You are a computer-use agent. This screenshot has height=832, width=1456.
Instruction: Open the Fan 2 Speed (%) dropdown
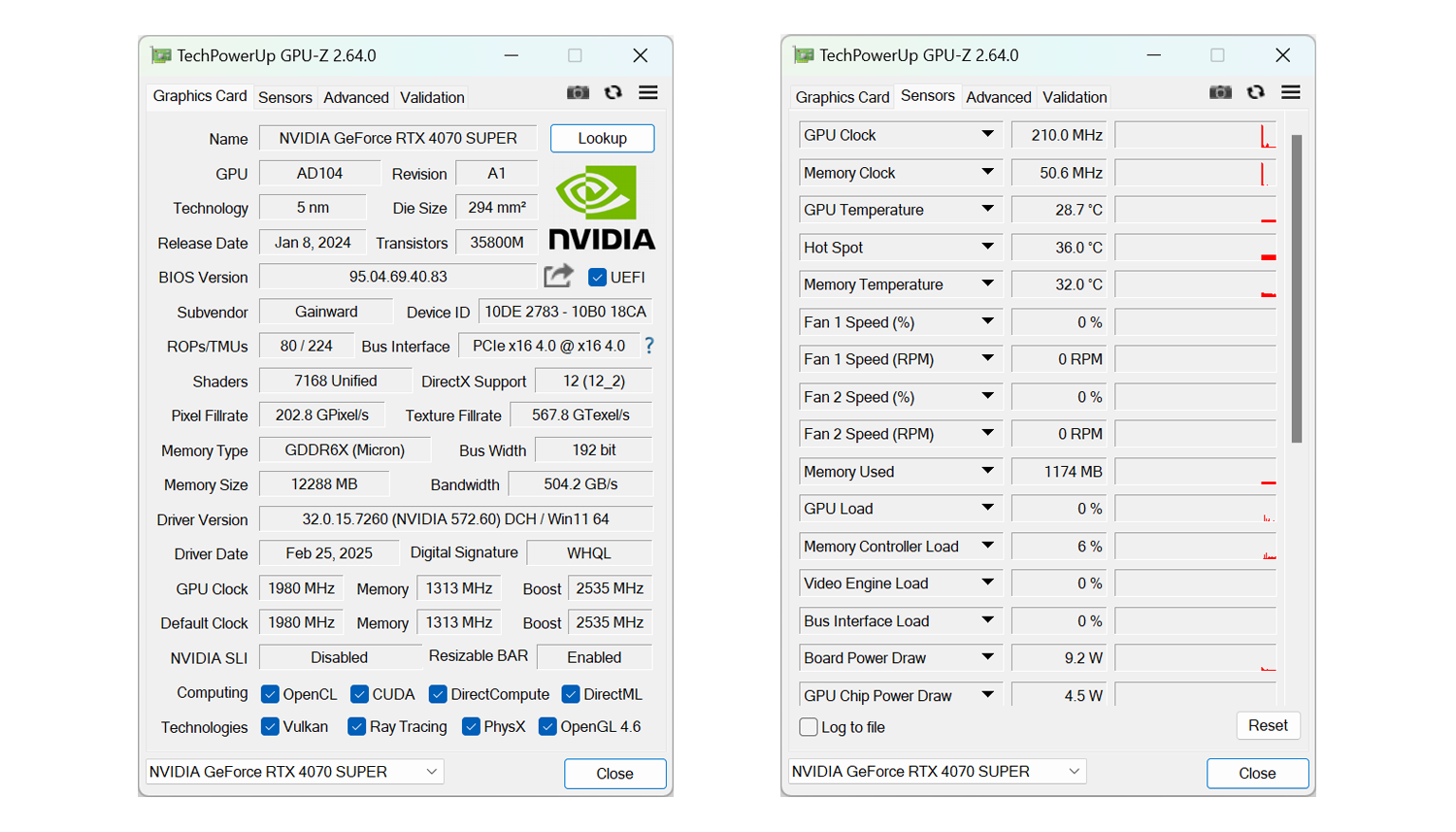point(987,397)
